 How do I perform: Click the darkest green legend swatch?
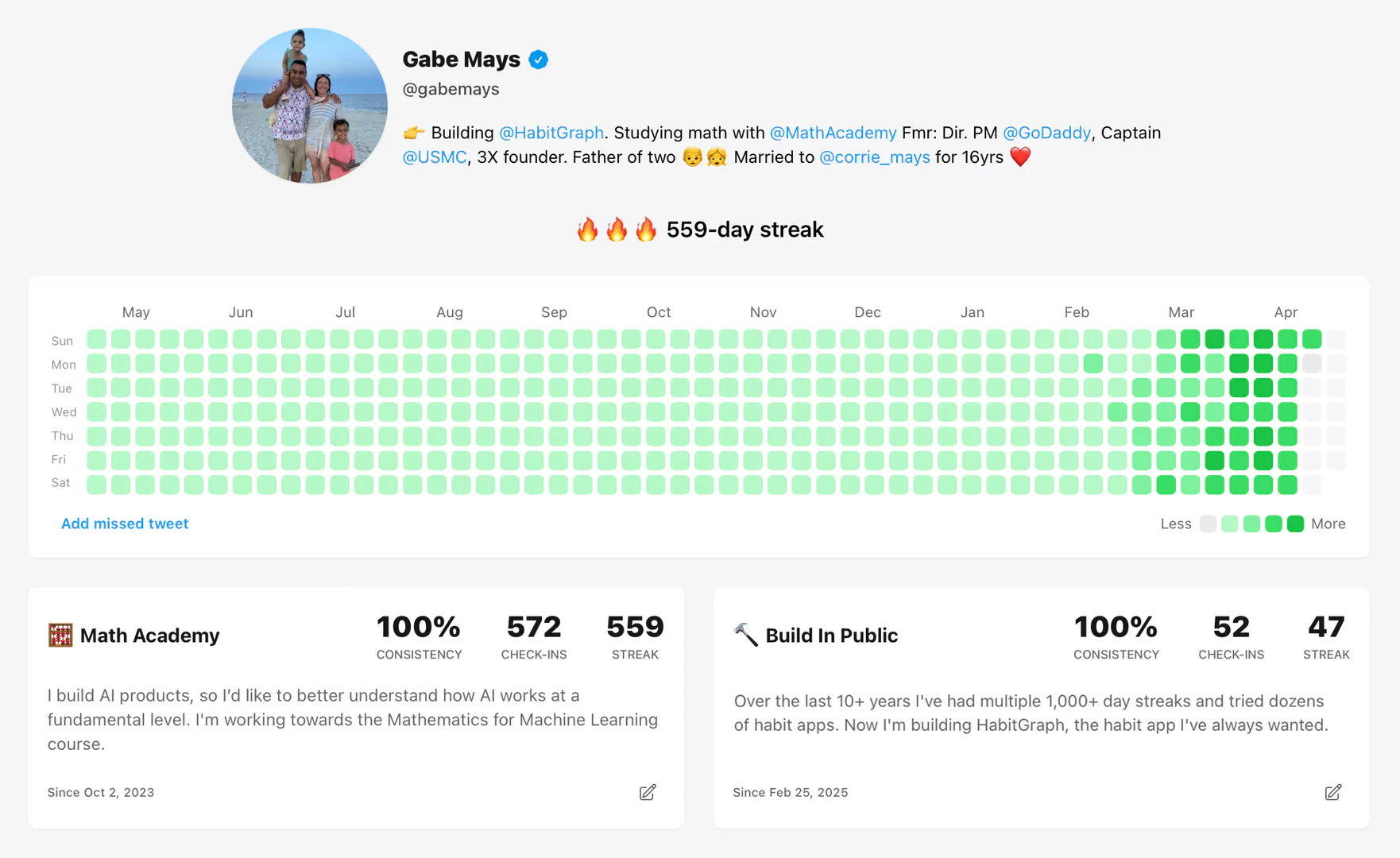tap(1295, 524)
